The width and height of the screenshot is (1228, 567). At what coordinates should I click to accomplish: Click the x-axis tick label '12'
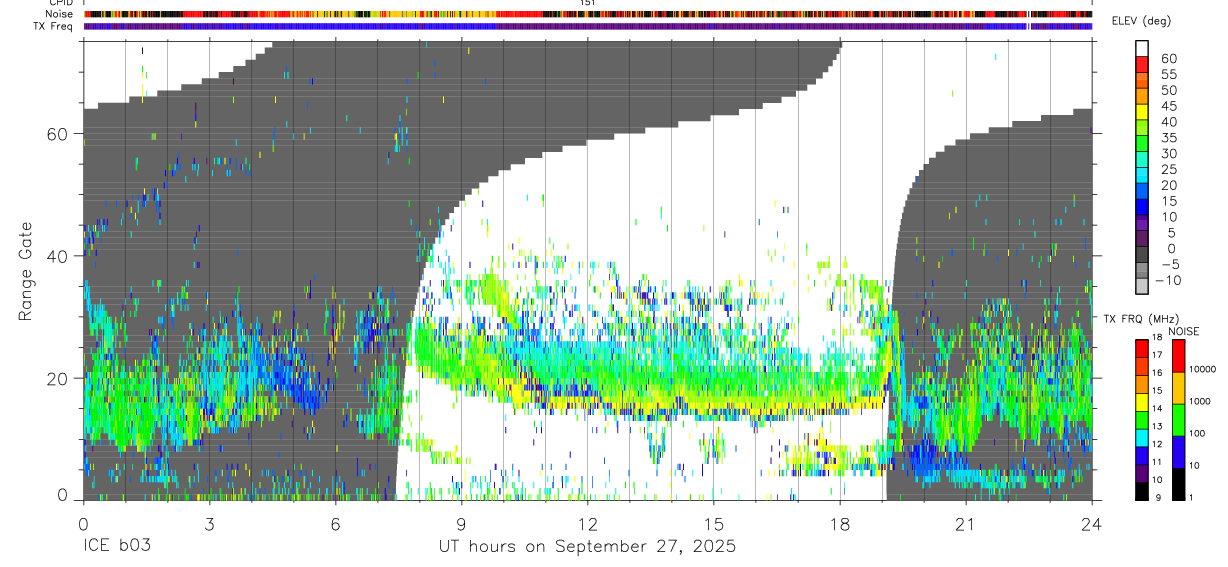[x=587, y=523]
